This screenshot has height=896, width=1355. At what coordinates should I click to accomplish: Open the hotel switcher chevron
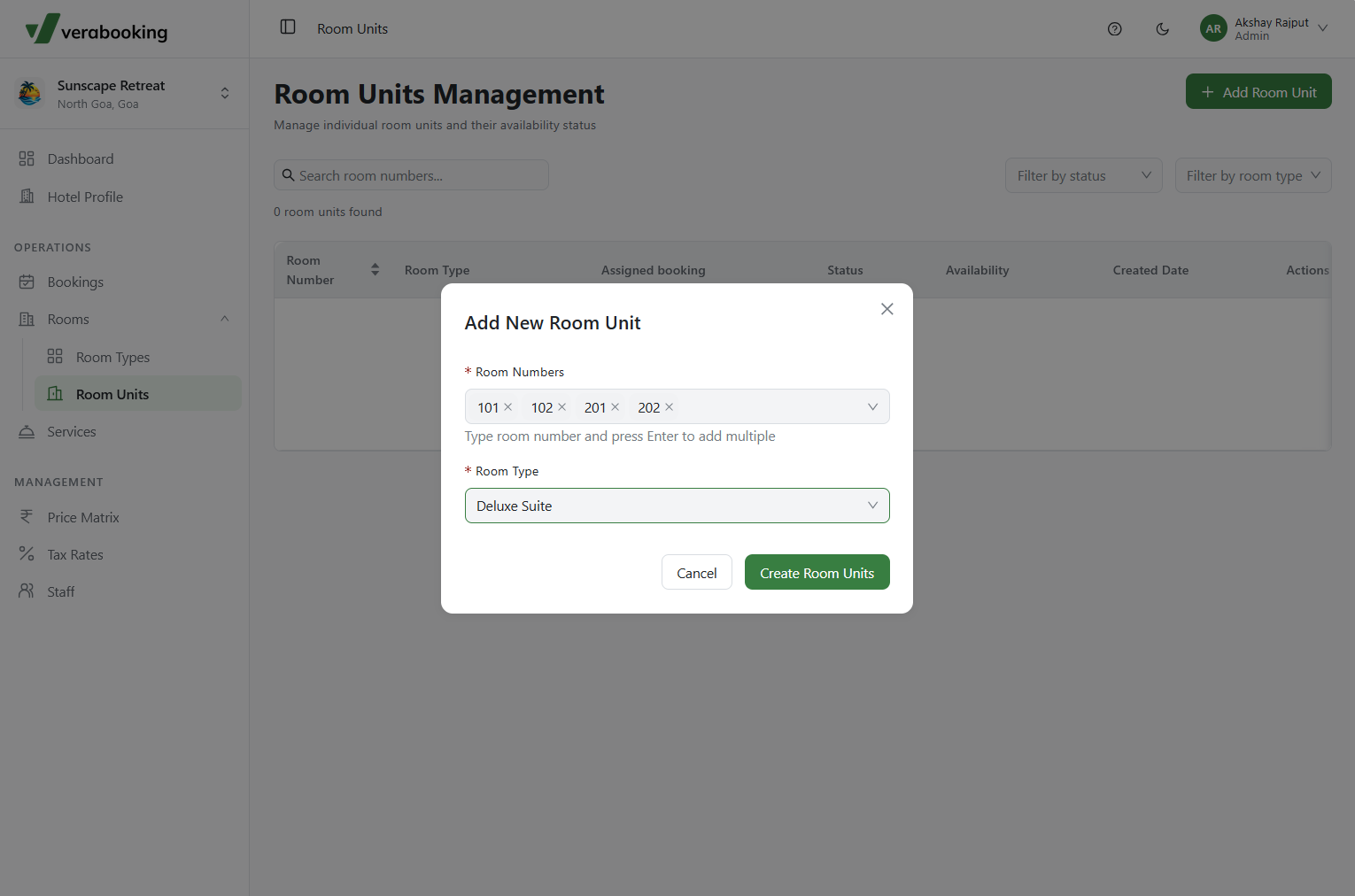pos(225,93)
